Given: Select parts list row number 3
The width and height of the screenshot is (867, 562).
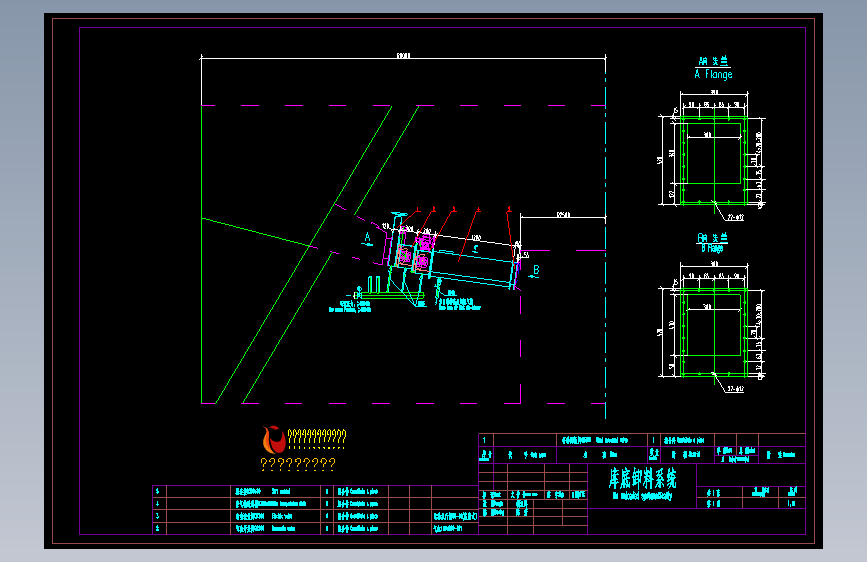Looking at the screenshot, I should click(315, 516).
